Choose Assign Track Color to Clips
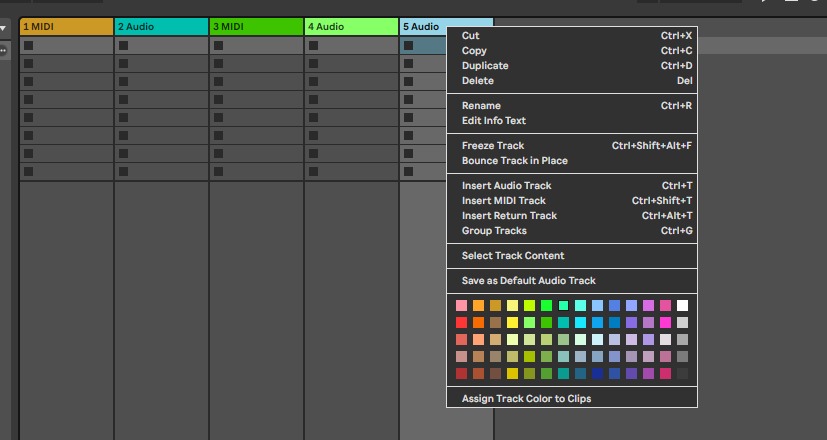Image resolution: width=827 pixels, height=440 pixels. tap(572, 399)
